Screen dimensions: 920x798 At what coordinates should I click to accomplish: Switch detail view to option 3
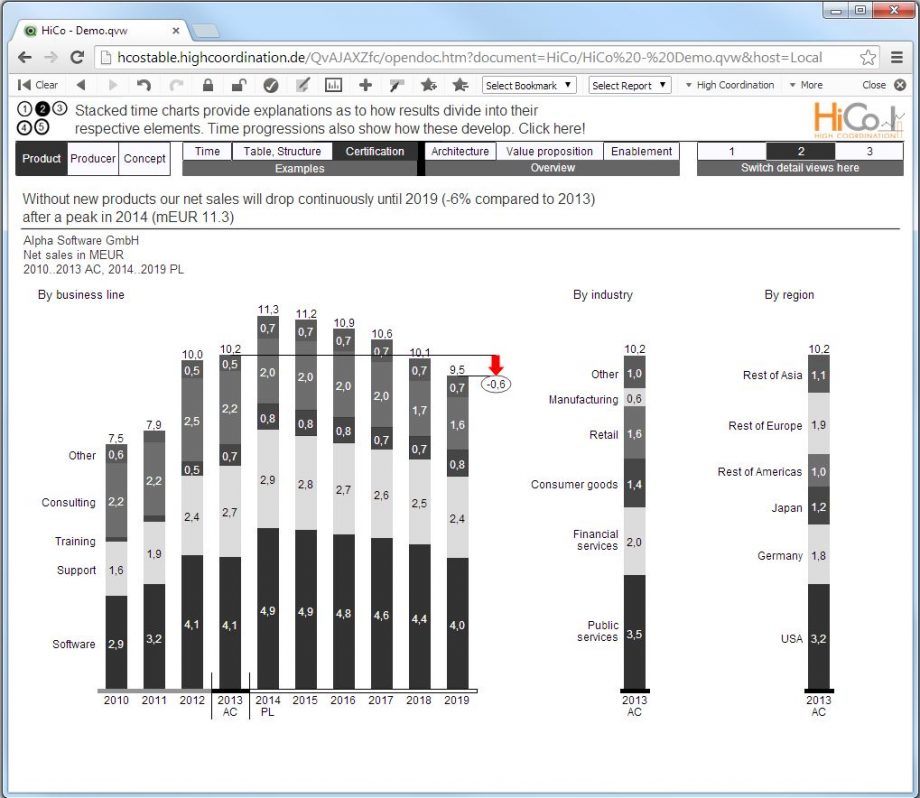click(x=869, y=152)
